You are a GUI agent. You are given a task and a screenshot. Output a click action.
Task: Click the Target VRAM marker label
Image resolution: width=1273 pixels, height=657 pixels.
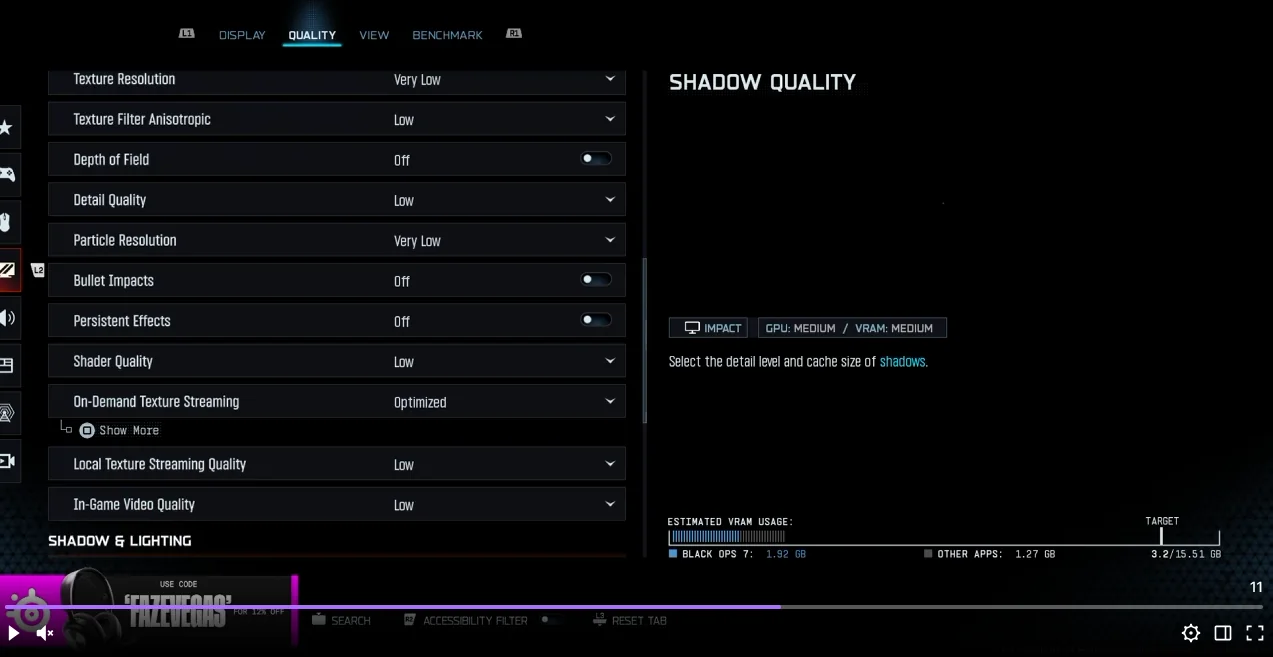coord(1162,521)
